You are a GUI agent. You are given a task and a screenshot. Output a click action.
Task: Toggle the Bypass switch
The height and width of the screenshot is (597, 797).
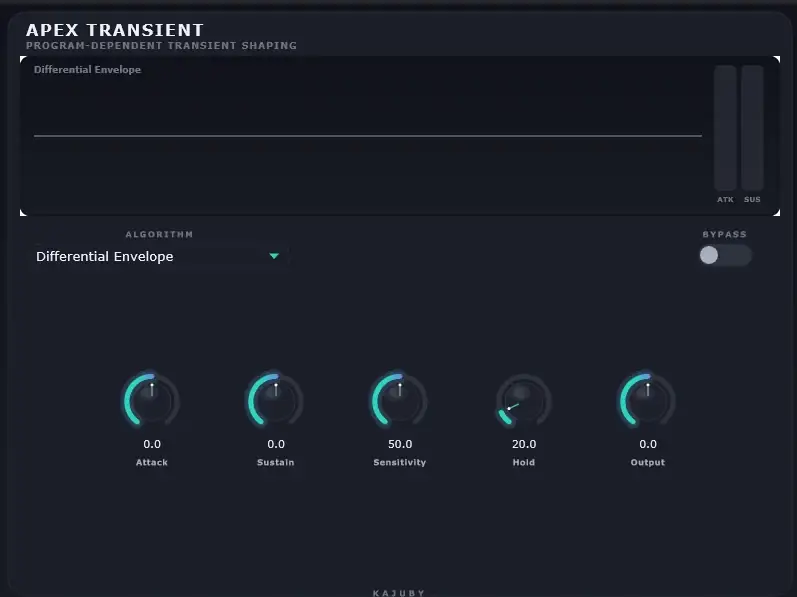pyautogui.click(x=725, y=255)
